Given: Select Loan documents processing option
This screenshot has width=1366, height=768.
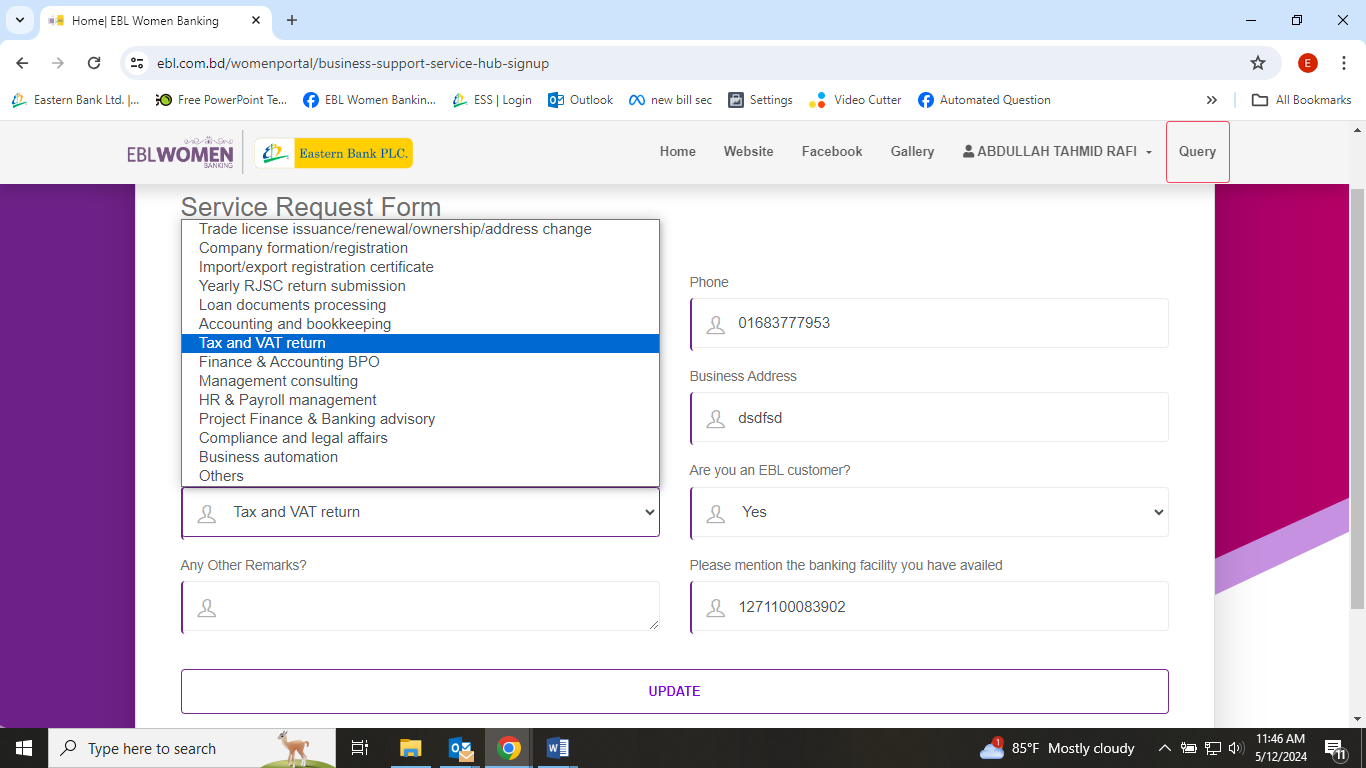Looking at the screenshot, I should (x=420, y=305).
